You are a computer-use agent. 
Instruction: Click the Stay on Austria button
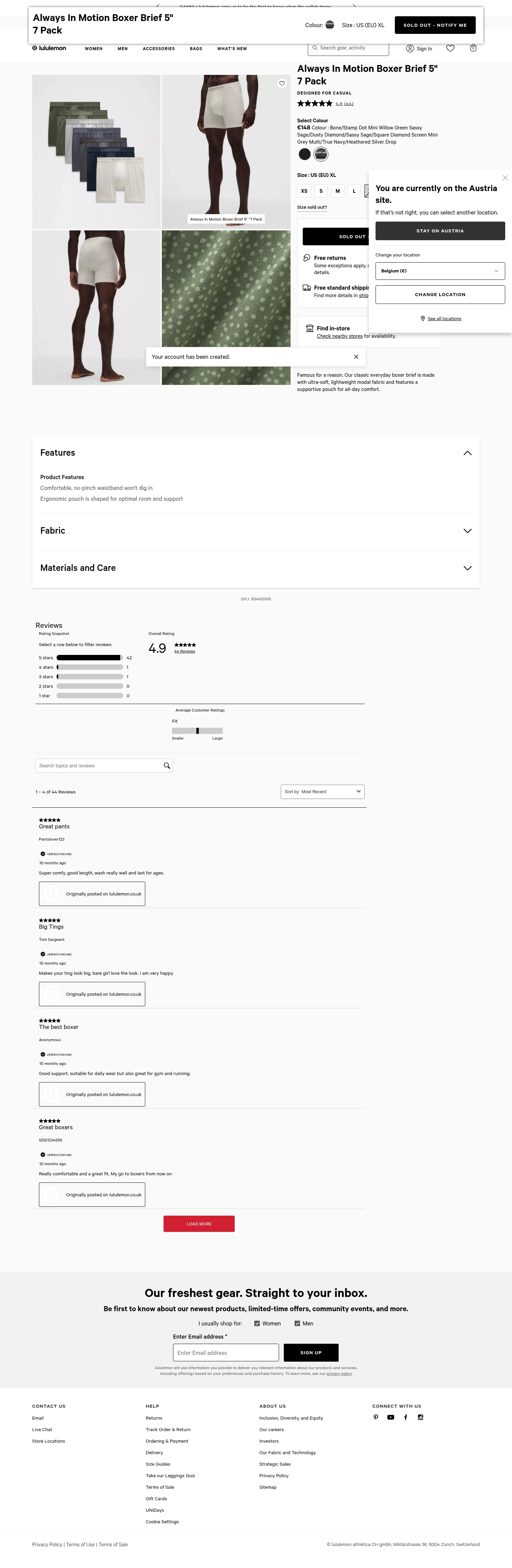[x=440, y=231]
